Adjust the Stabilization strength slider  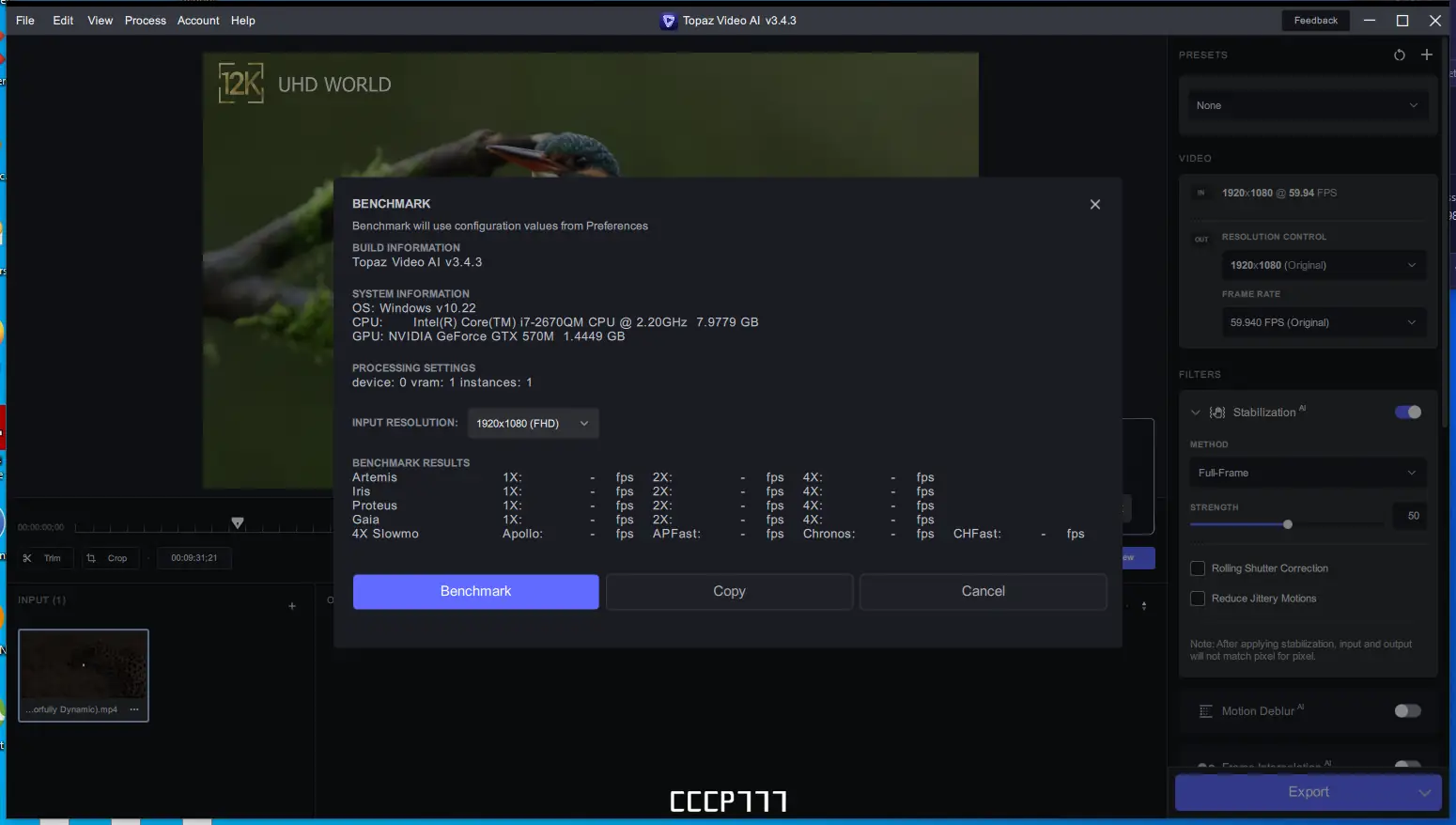pos(1288,524)
